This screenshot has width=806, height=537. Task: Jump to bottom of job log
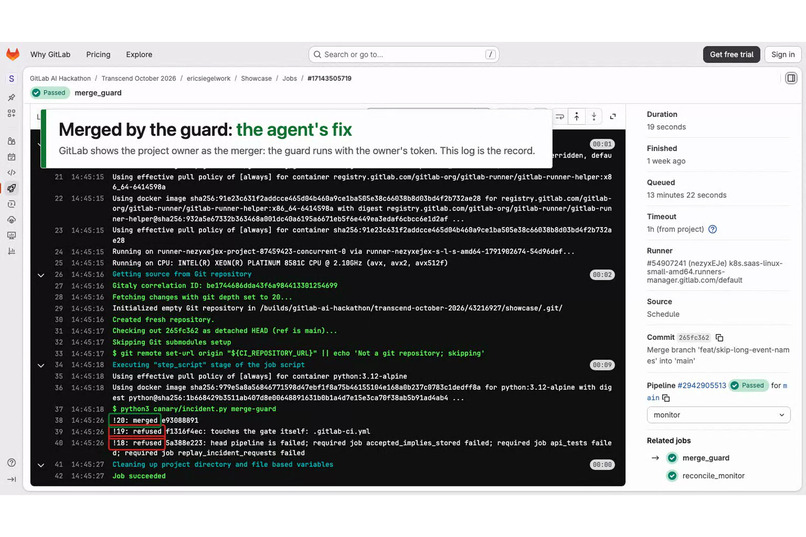594,117
